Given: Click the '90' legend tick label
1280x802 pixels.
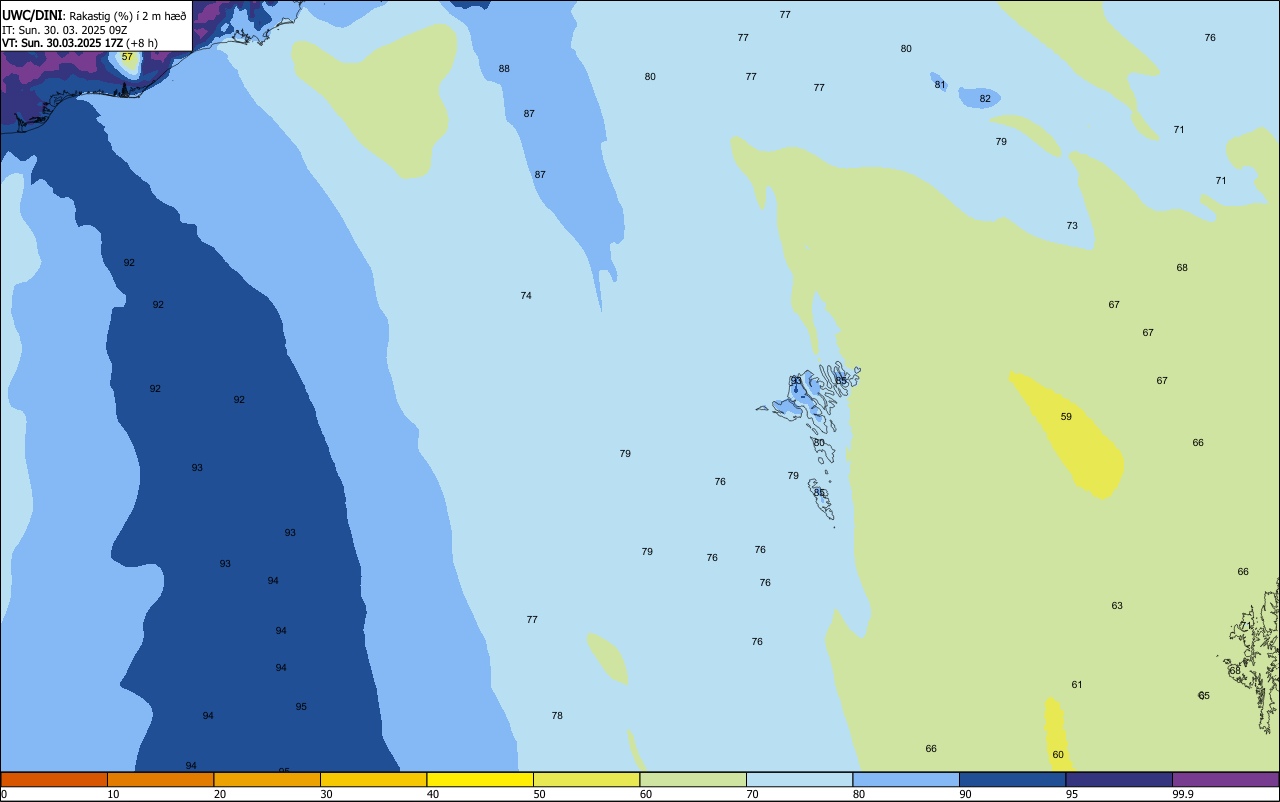Looking at the screenshot, I should click(x=965, y=794).
